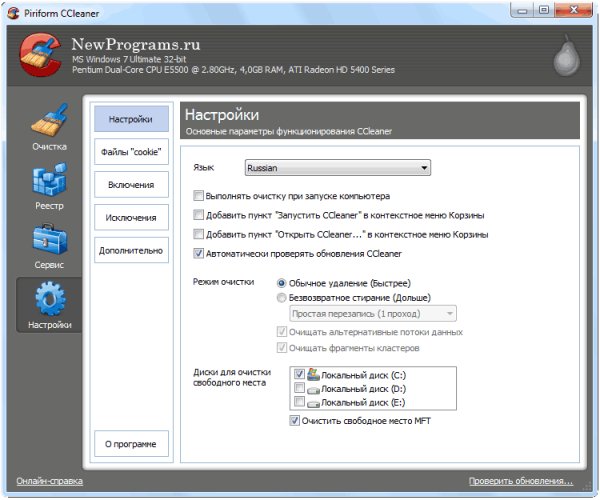Open the Реестр registry section

[x=49, y=186]
